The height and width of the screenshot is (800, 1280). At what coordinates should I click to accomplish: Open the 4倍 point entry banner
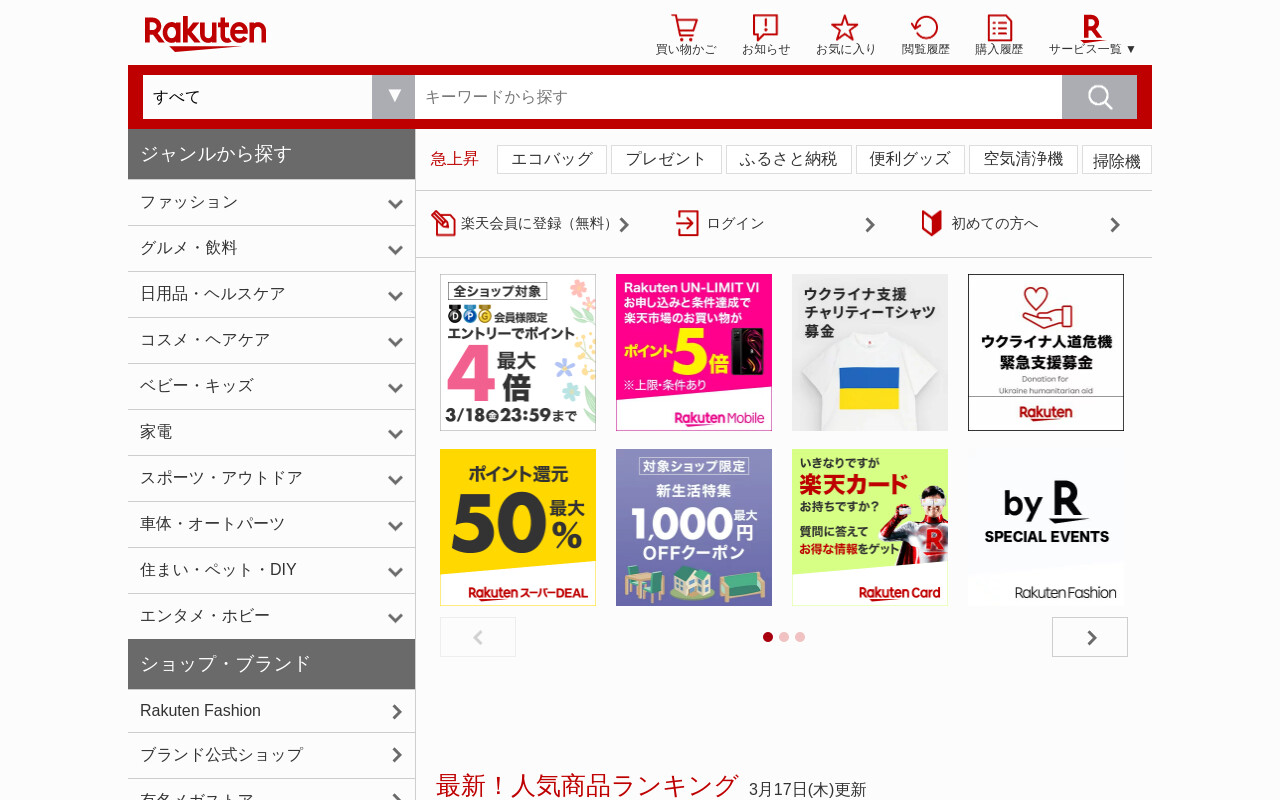[518, 352]
